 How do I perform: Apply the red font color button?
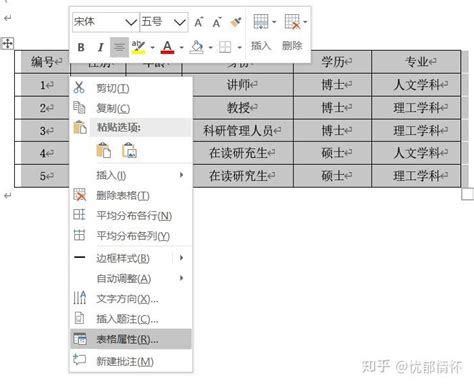point(167,47)
